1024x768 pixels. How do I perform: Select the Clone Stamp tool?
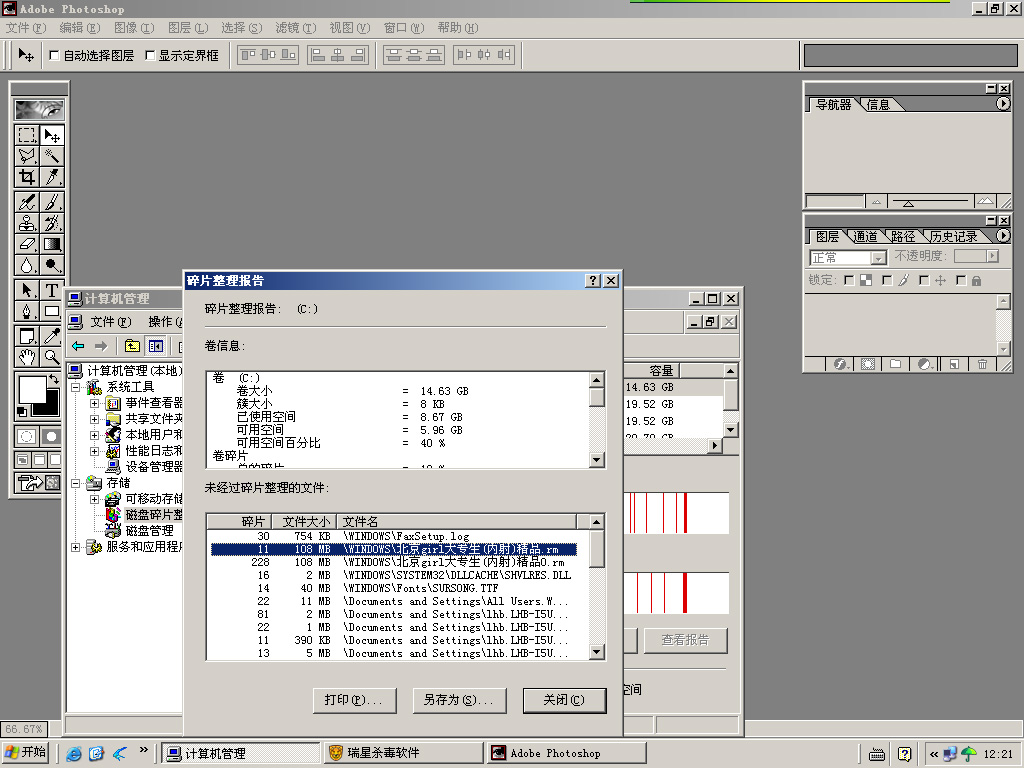pos(27,223)
